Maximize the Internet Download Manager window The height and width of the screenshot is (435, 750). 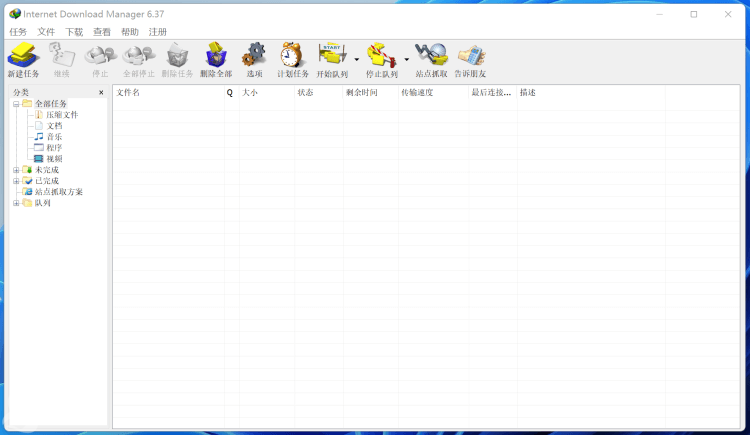[694, 14]
